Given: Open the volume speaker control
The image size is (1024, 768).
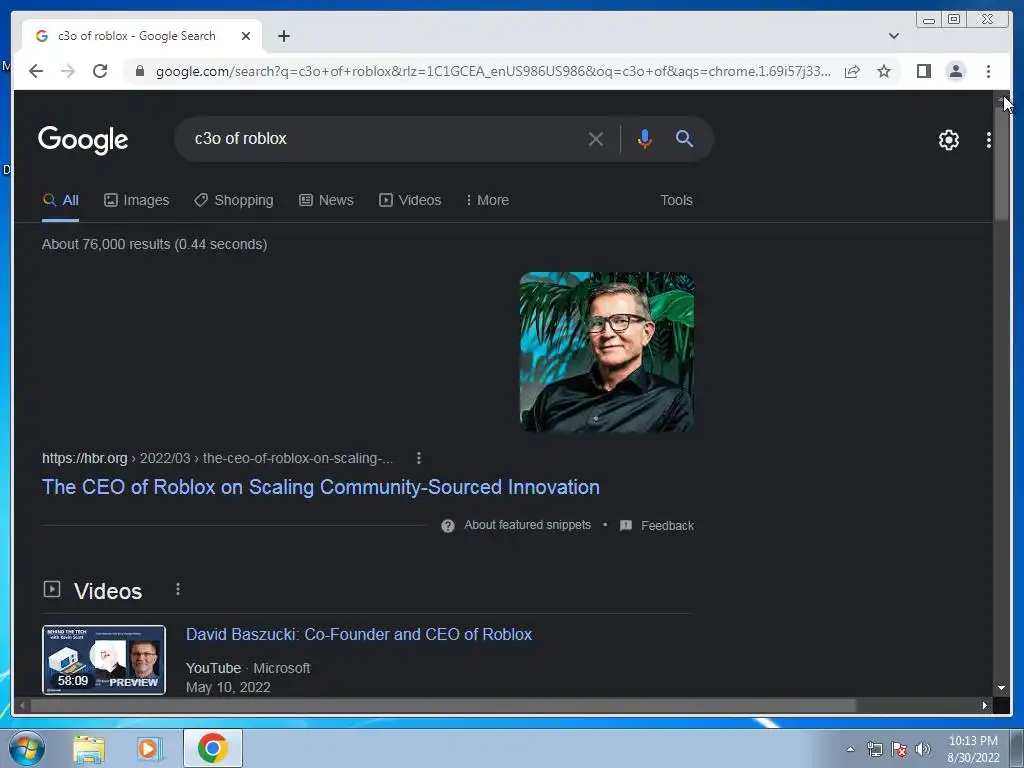Looking at the screenshot, I should 923,750.
